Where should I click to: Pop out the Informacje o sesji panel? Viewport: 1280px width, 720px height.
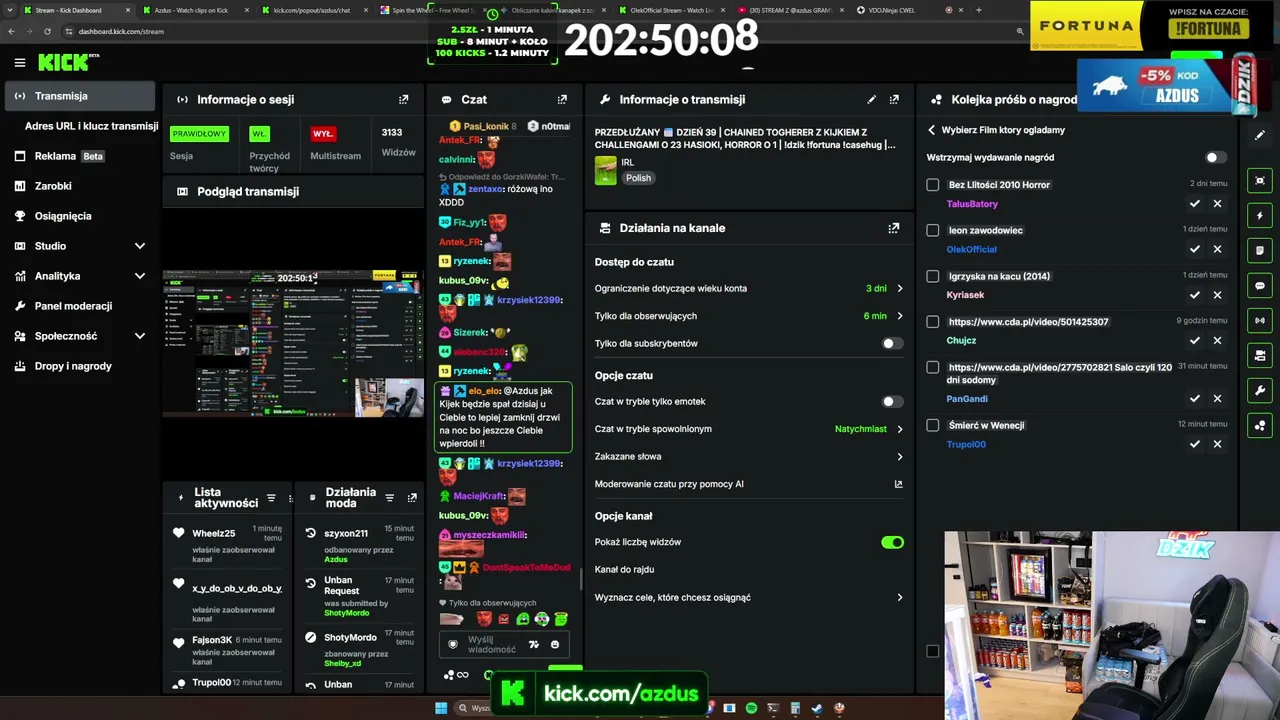point(404,100)
